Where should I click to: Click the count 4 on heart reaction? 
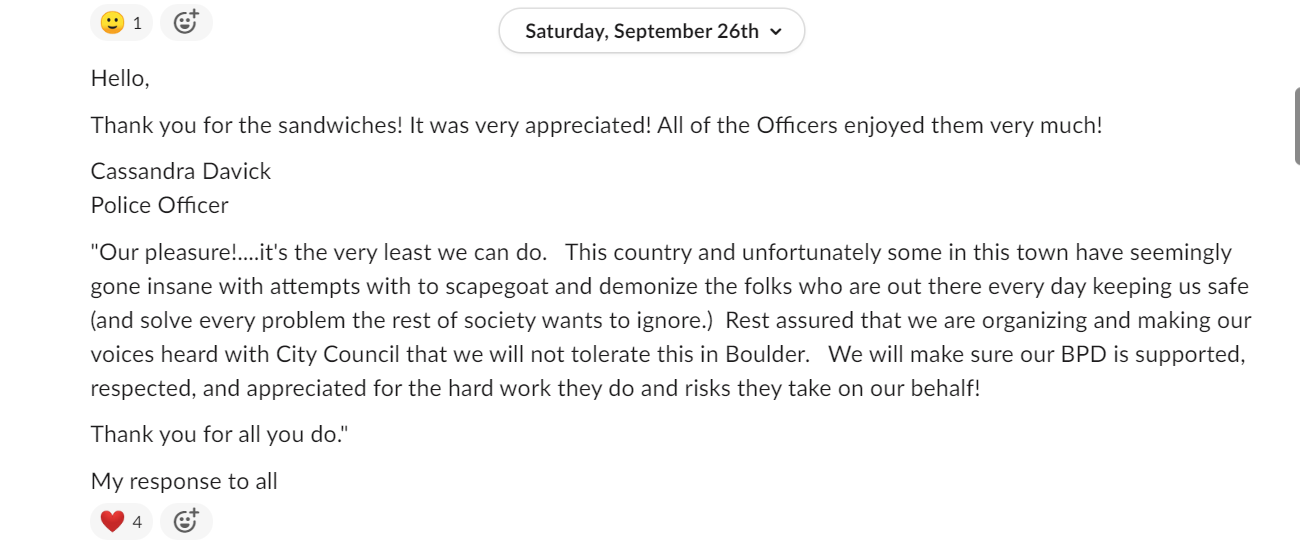pyautogui.click(x=137, y=521)
